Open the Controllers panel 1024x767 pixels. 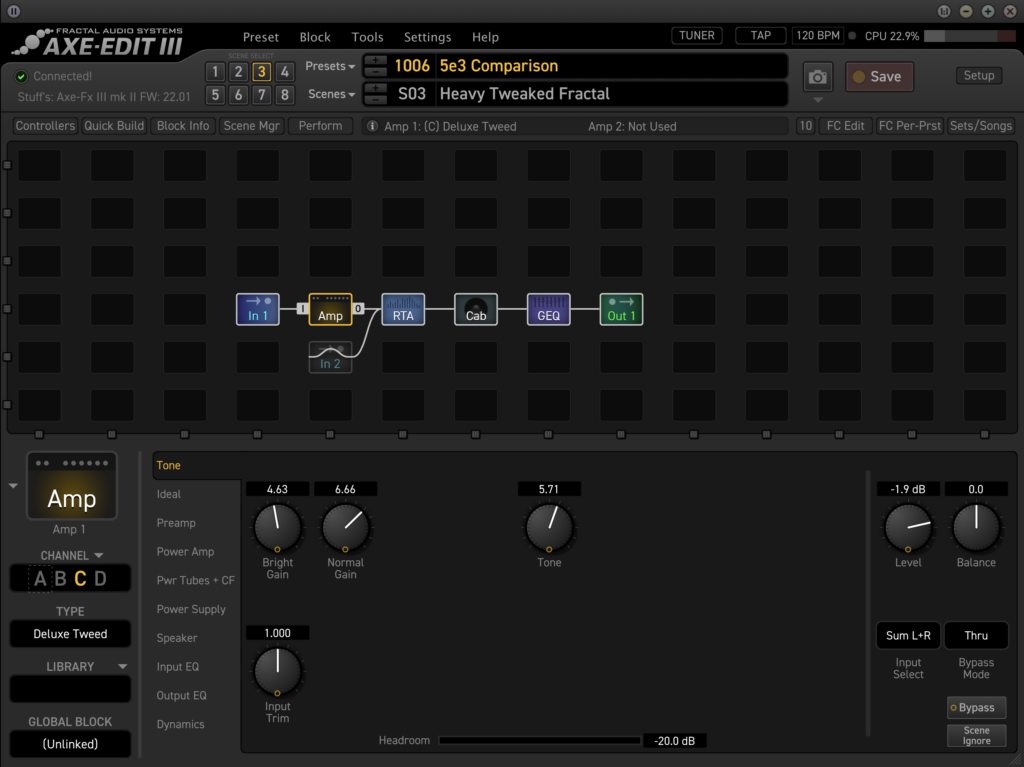(x=45, y=125)
